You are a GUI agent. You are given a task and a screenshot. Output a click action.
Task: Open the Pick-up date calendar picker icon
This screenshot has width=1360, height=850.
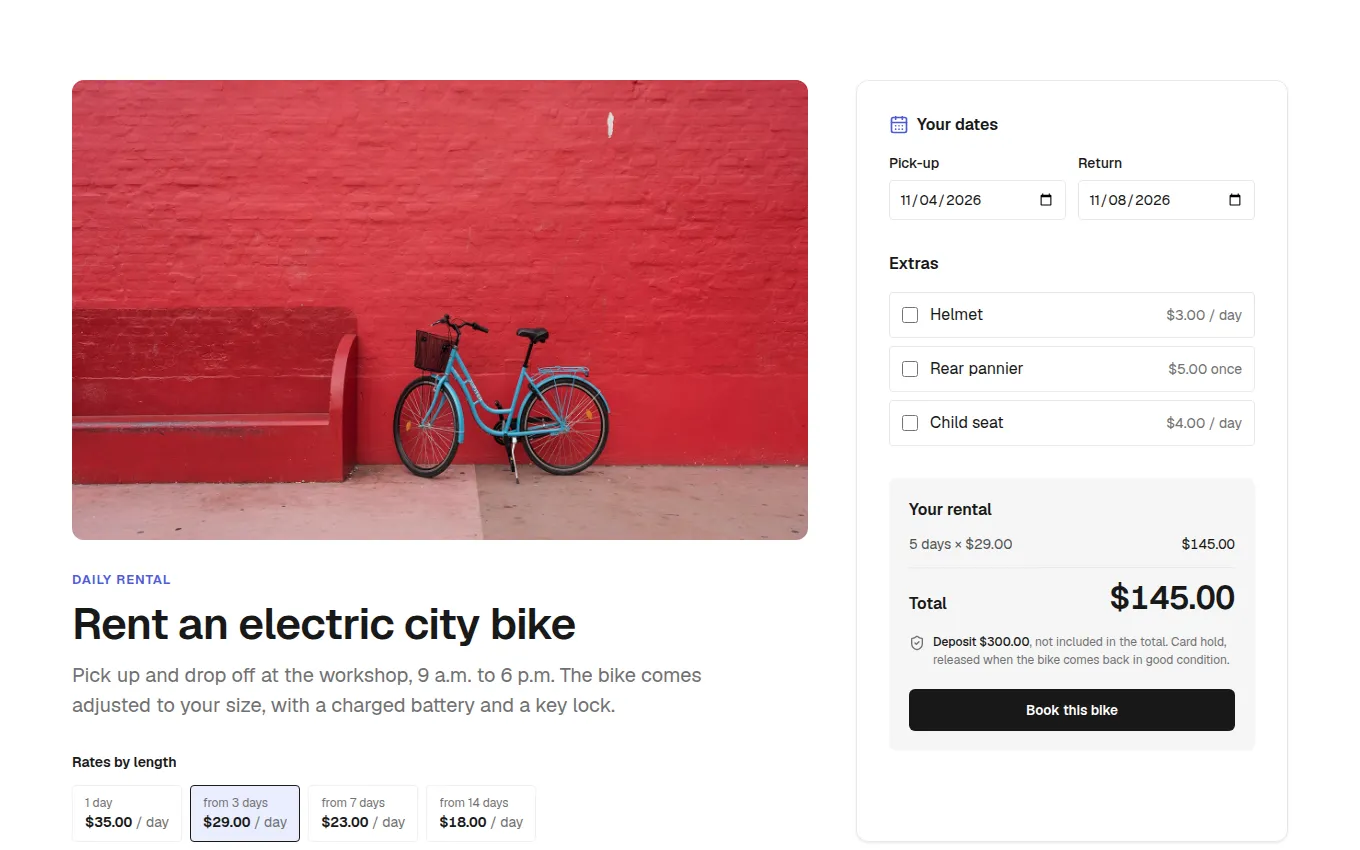(1046, 200)
